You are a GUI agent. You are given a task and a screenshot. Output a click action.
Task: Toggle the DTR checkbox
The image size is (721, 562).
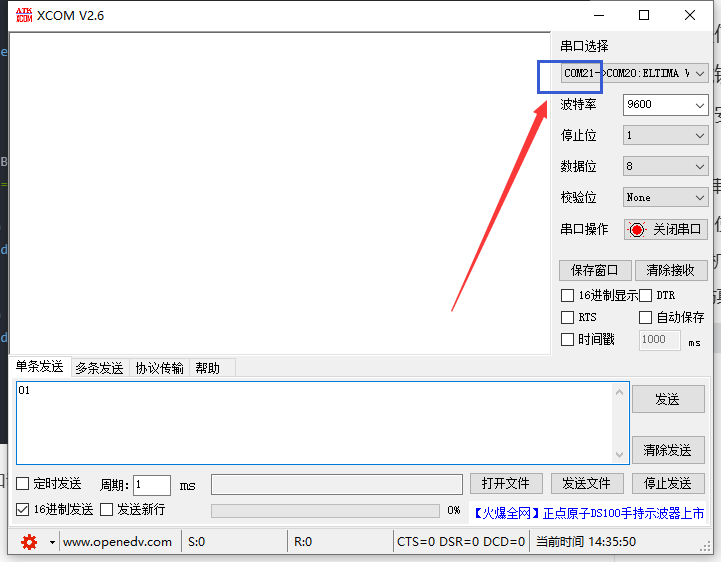coord(646,295)
